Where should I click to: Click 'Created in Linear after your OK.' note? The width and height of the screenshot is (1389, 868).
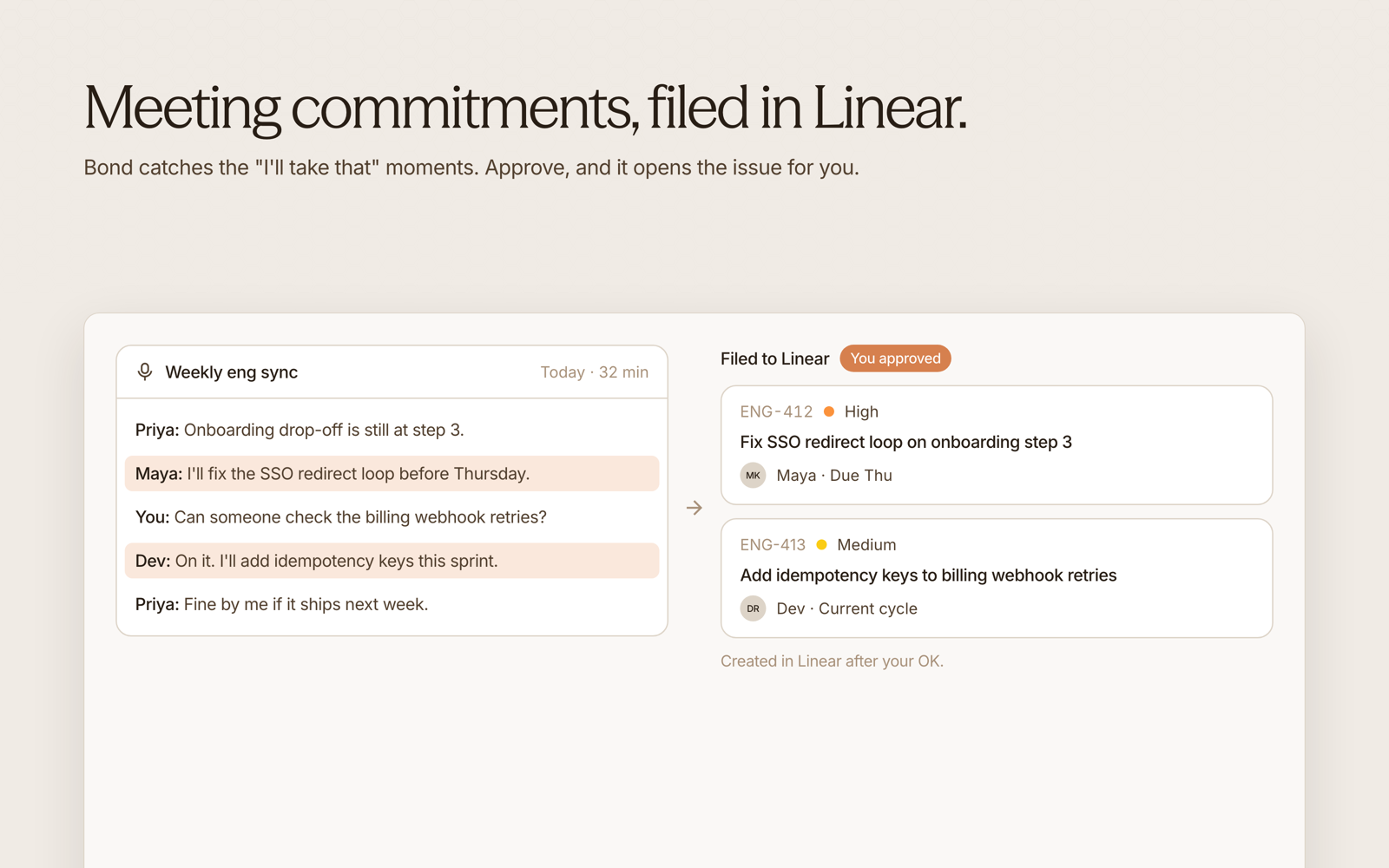pyautogui.click(x=832, y=661)
